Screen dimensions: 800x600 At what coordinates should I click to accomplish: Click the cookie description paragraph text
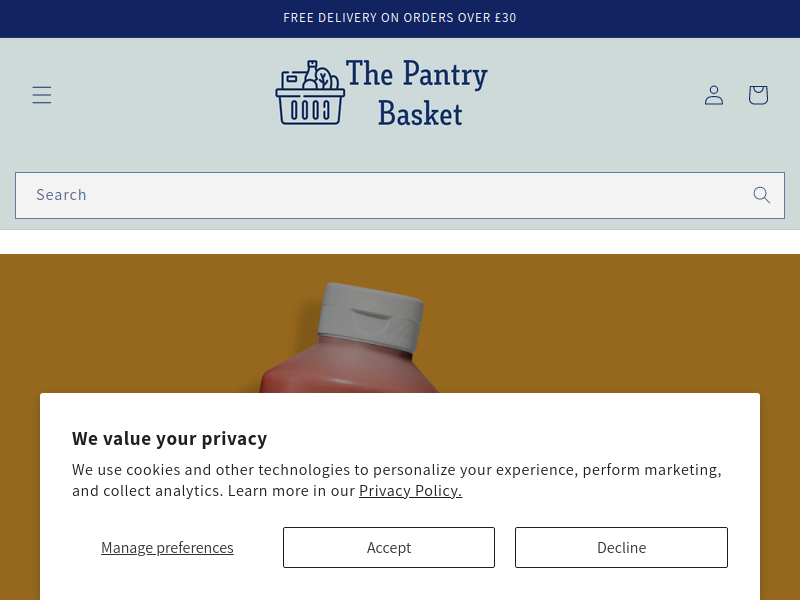(397, 480)
